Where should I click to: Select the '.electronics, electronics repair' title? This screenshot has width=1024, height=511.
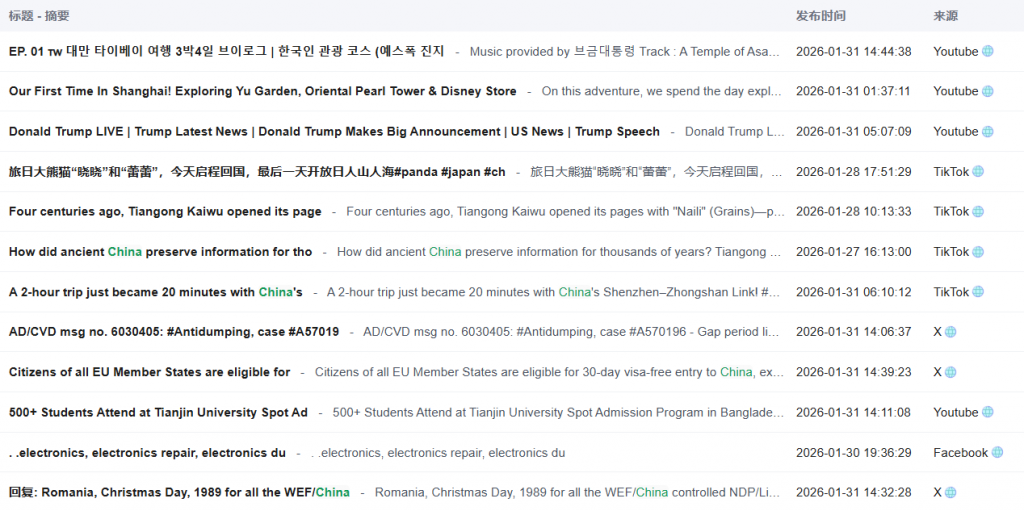pos(147,452)
